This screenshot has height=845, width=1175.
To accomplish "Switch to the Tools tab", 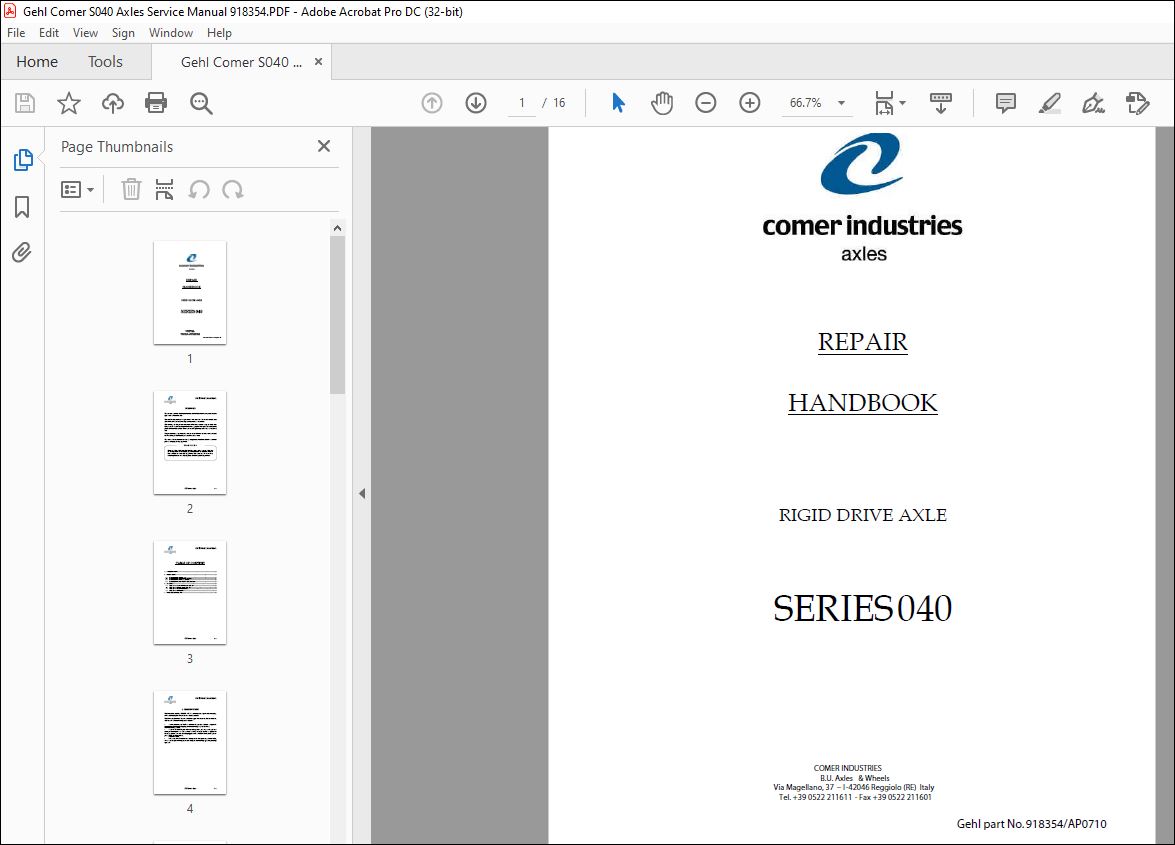I will click(105, 61).
